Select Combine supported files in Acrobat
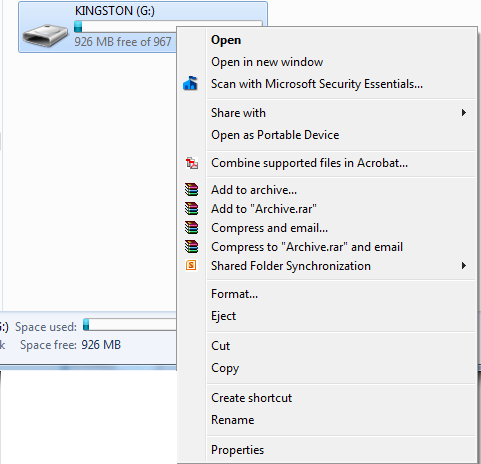This screenshot has width=481, height=464. (326, 163)
